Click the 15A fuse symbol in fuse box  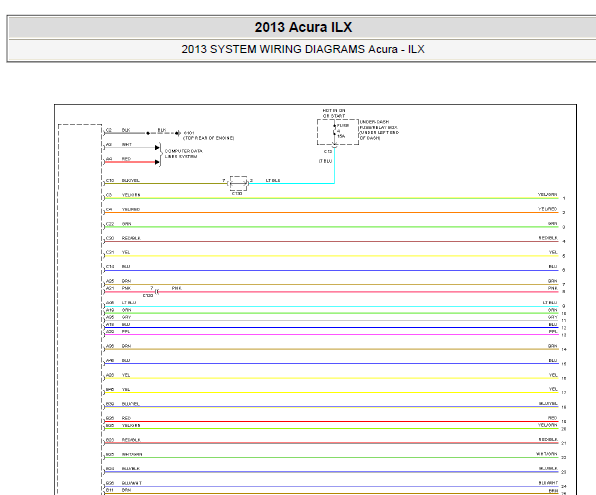pos(334,130)
